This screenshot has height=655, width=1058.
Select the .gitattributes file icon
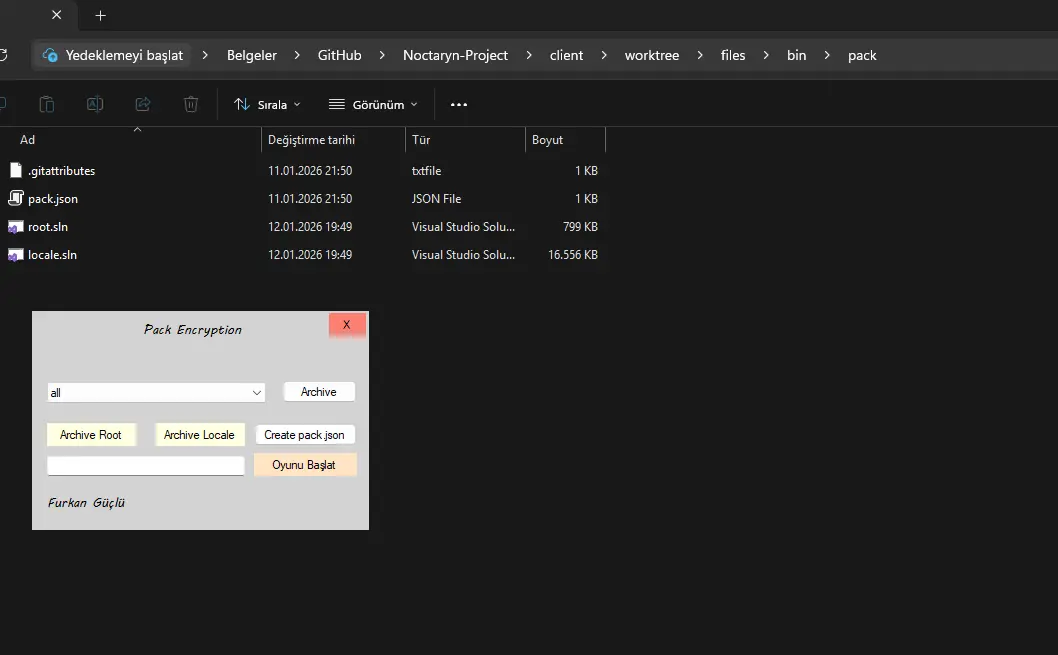(x=15, y=170)
